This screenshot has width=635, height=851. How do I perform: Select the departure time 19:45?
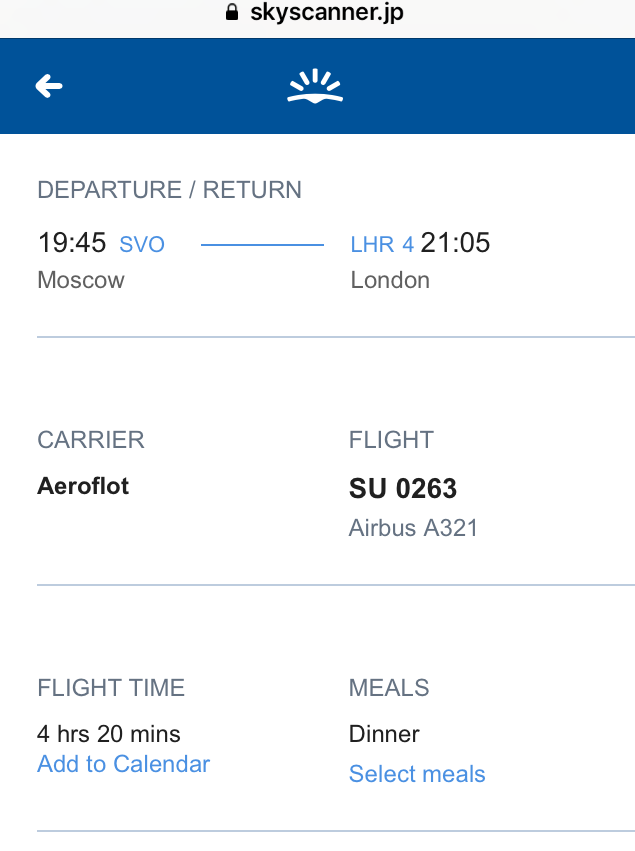coord(72,243)
